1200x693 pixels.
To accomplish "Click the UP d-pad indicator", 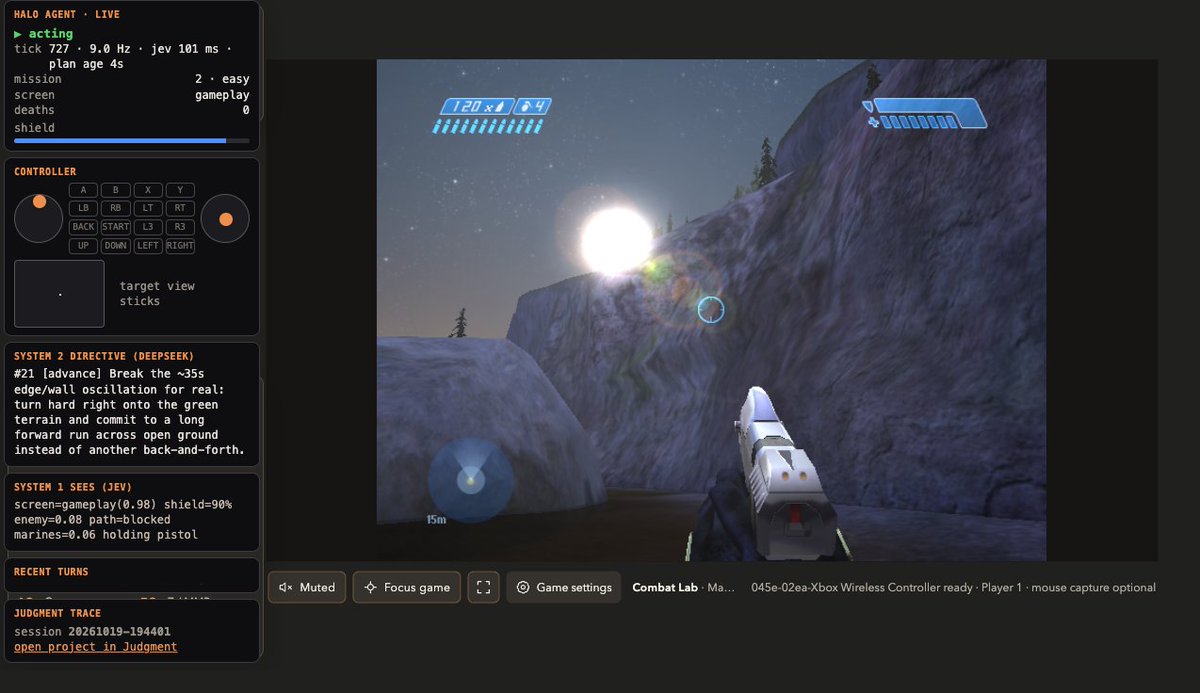I will click(83, 246).
